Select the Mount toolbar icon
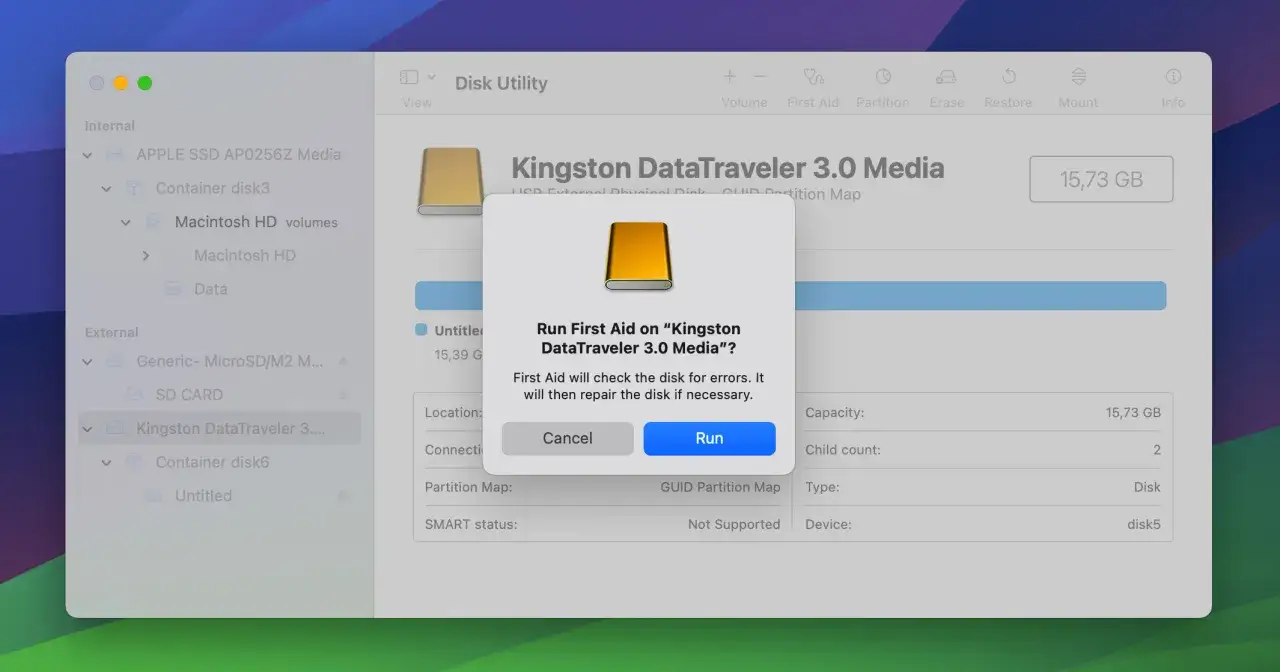 (1078, 77)
